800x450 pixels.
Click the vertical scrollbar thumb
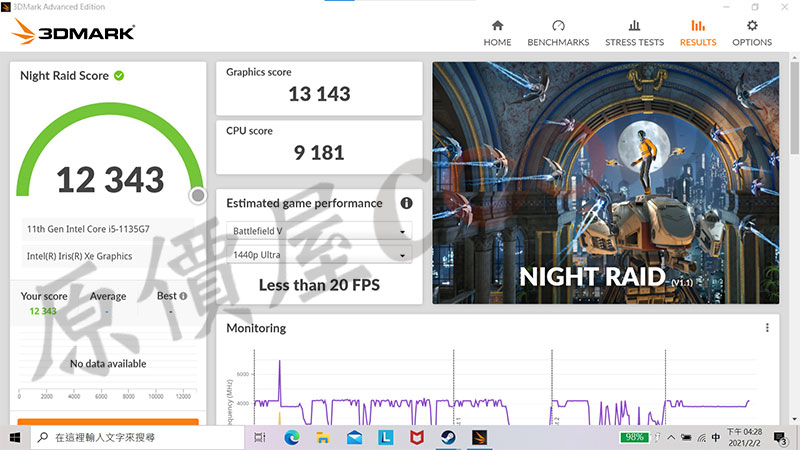(x=794, y=108)
